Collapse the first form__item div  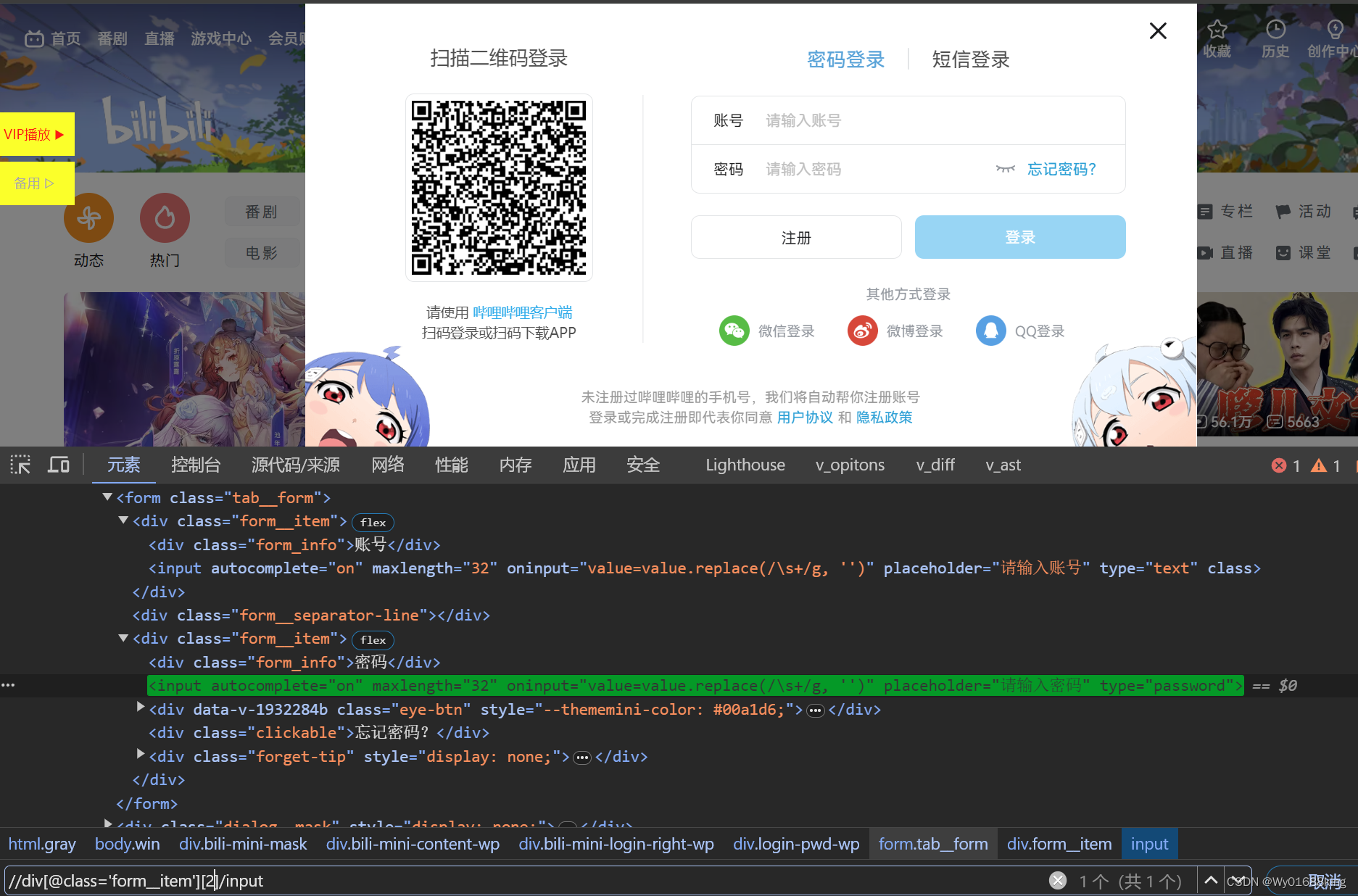[x=123, y=520]
